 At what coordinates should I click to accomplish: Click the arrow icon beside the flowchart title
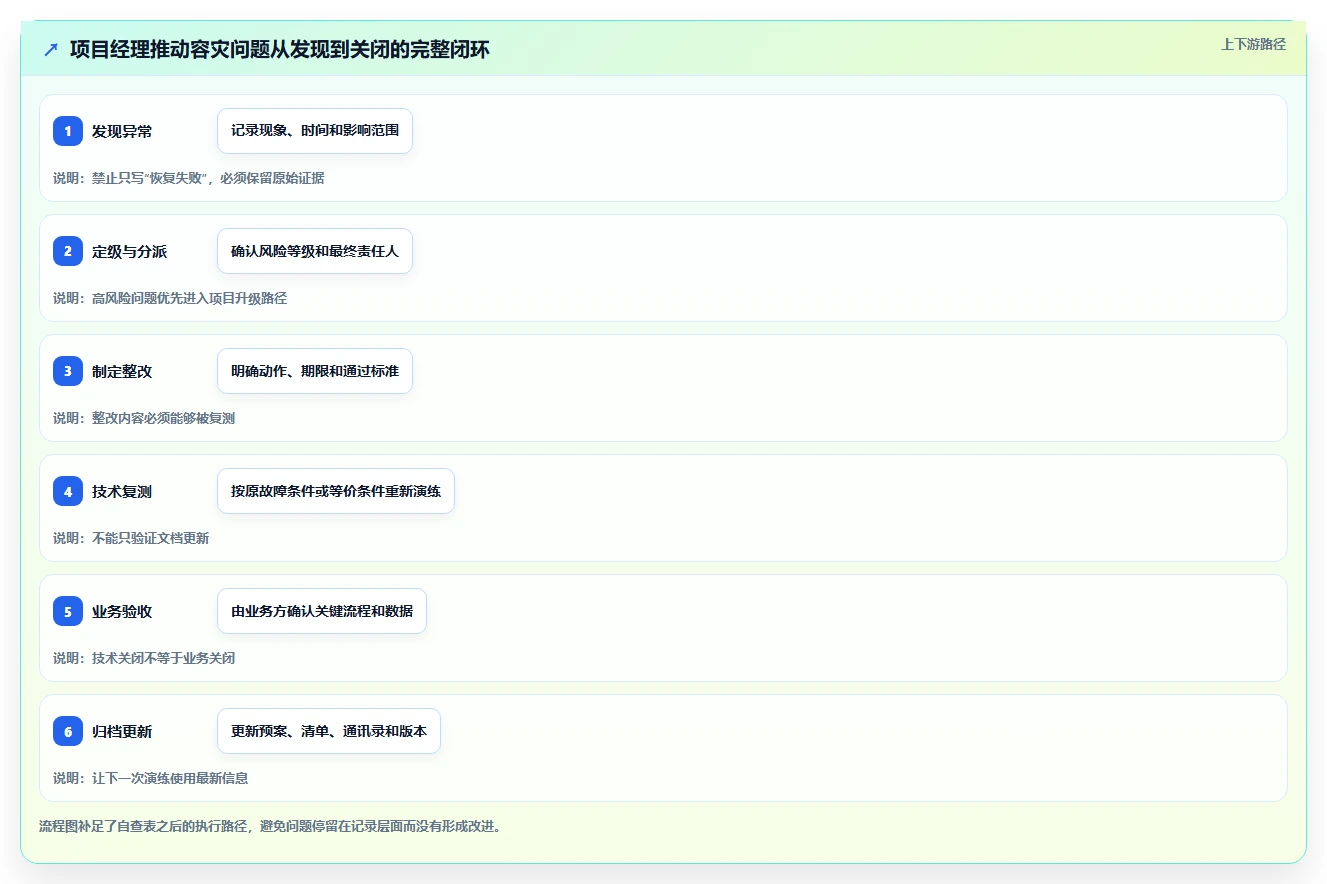tap(51, 49)
